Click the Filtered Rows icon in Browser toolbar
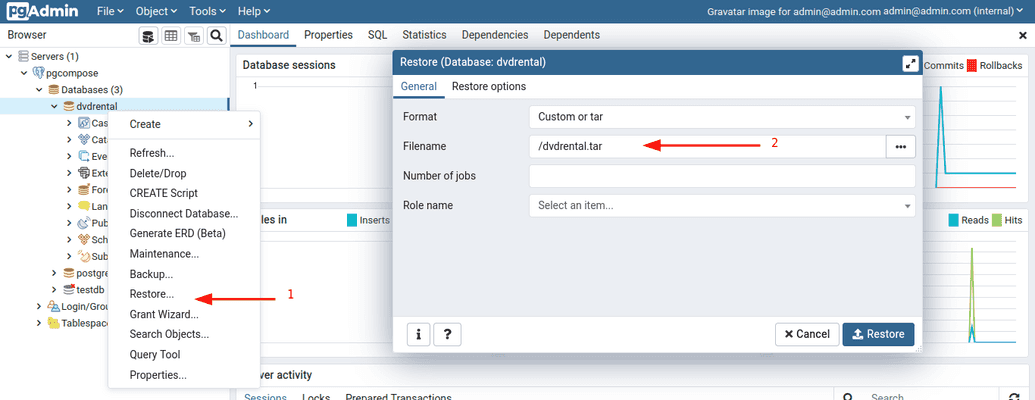Image resolution: width=1035 pixels, height=400 pixels. [193, 36]
